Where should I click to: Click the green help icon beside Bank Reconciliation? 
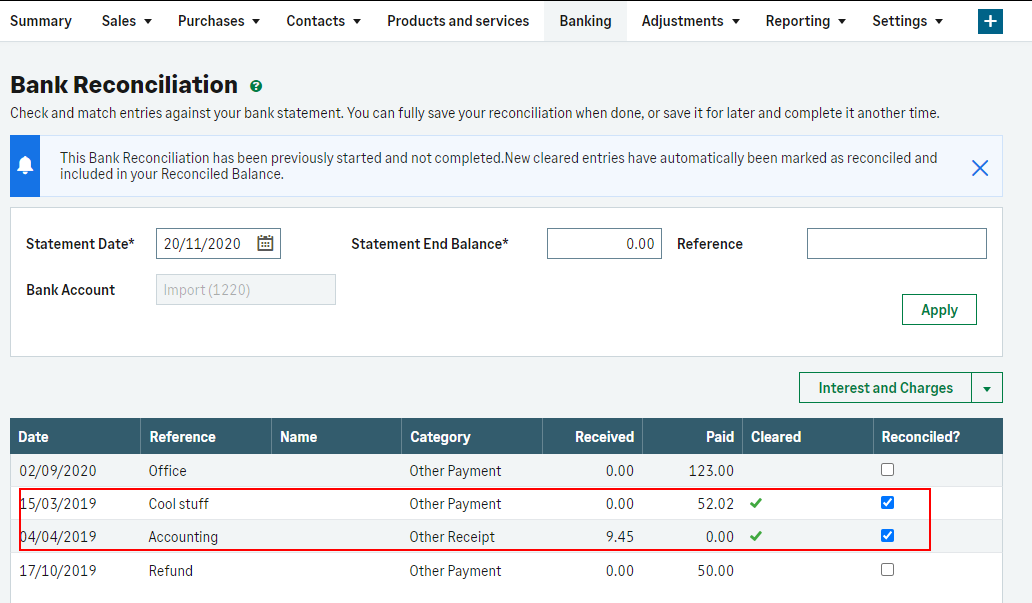tap(256, 87)
